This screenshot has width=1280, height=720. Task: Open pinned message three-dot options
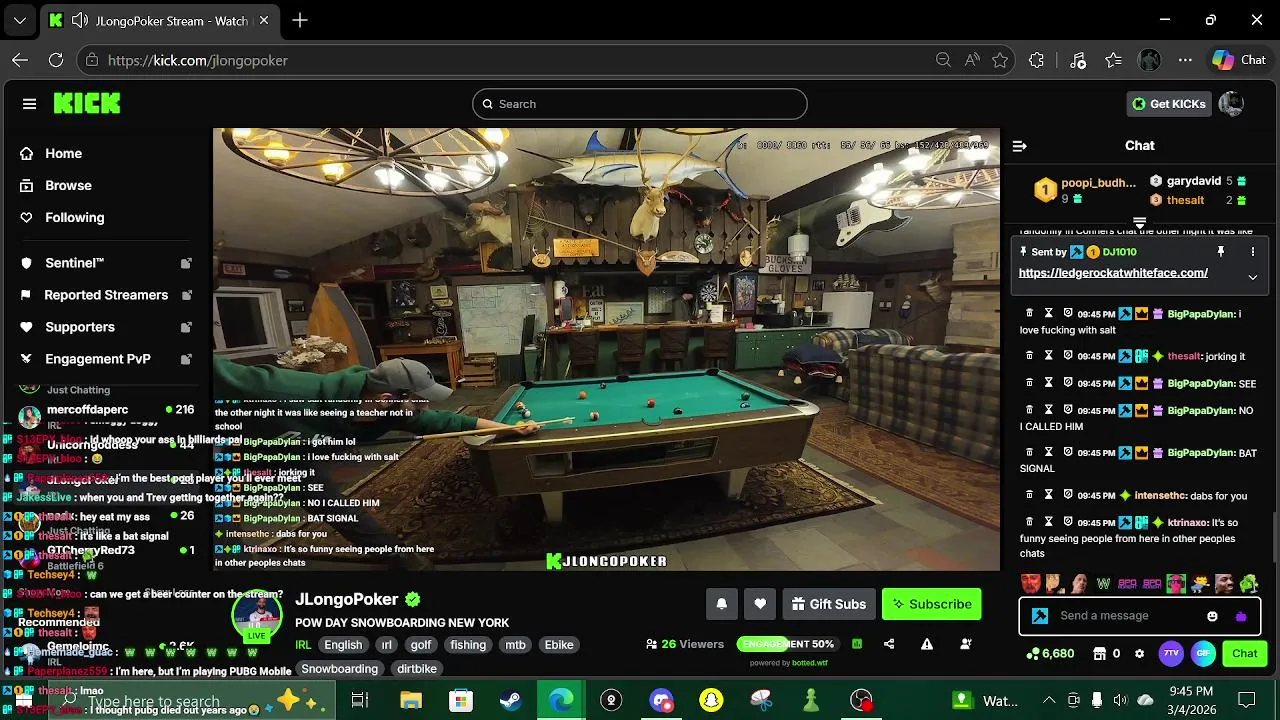[x=1252, y=252]
